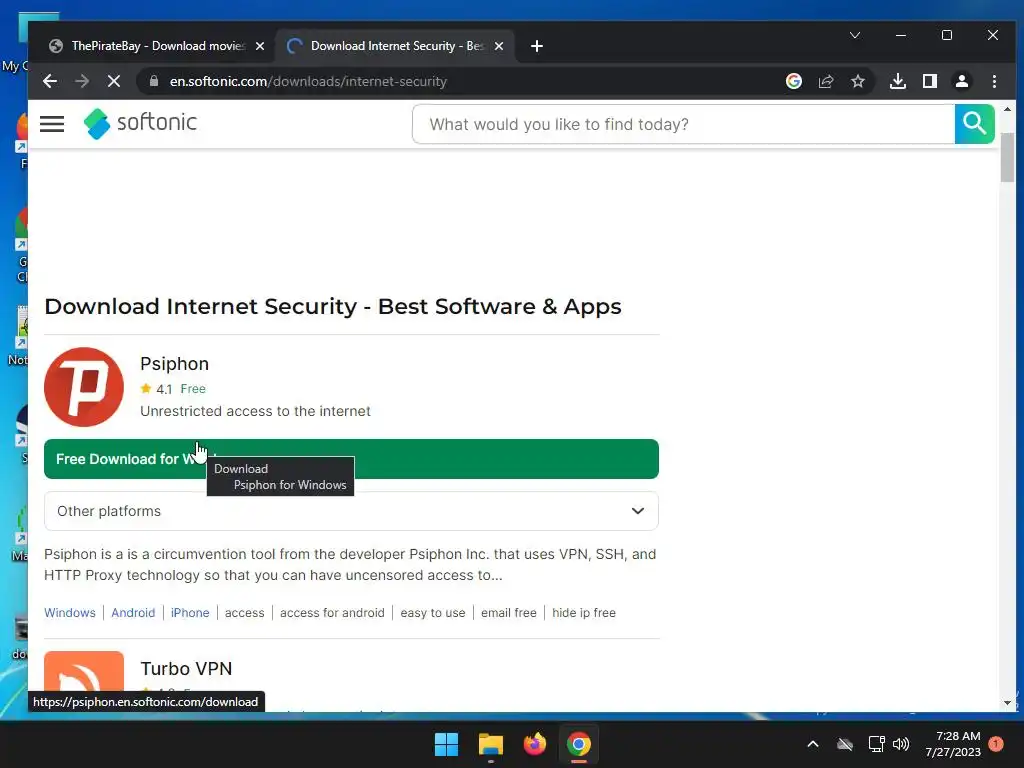This screenshot has width=1024, height=768.
Task: Open the Psiphon title link
Action: (x=174, y=364)
